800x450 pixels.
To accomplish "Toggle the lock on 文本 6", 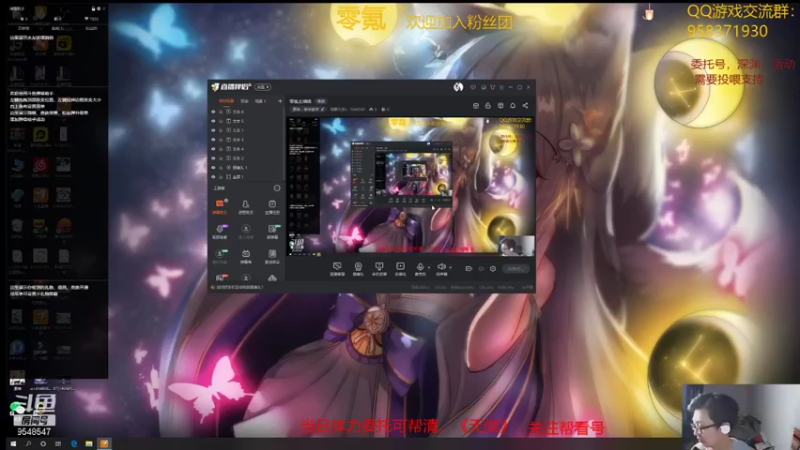I will click(x=221, y=112).
